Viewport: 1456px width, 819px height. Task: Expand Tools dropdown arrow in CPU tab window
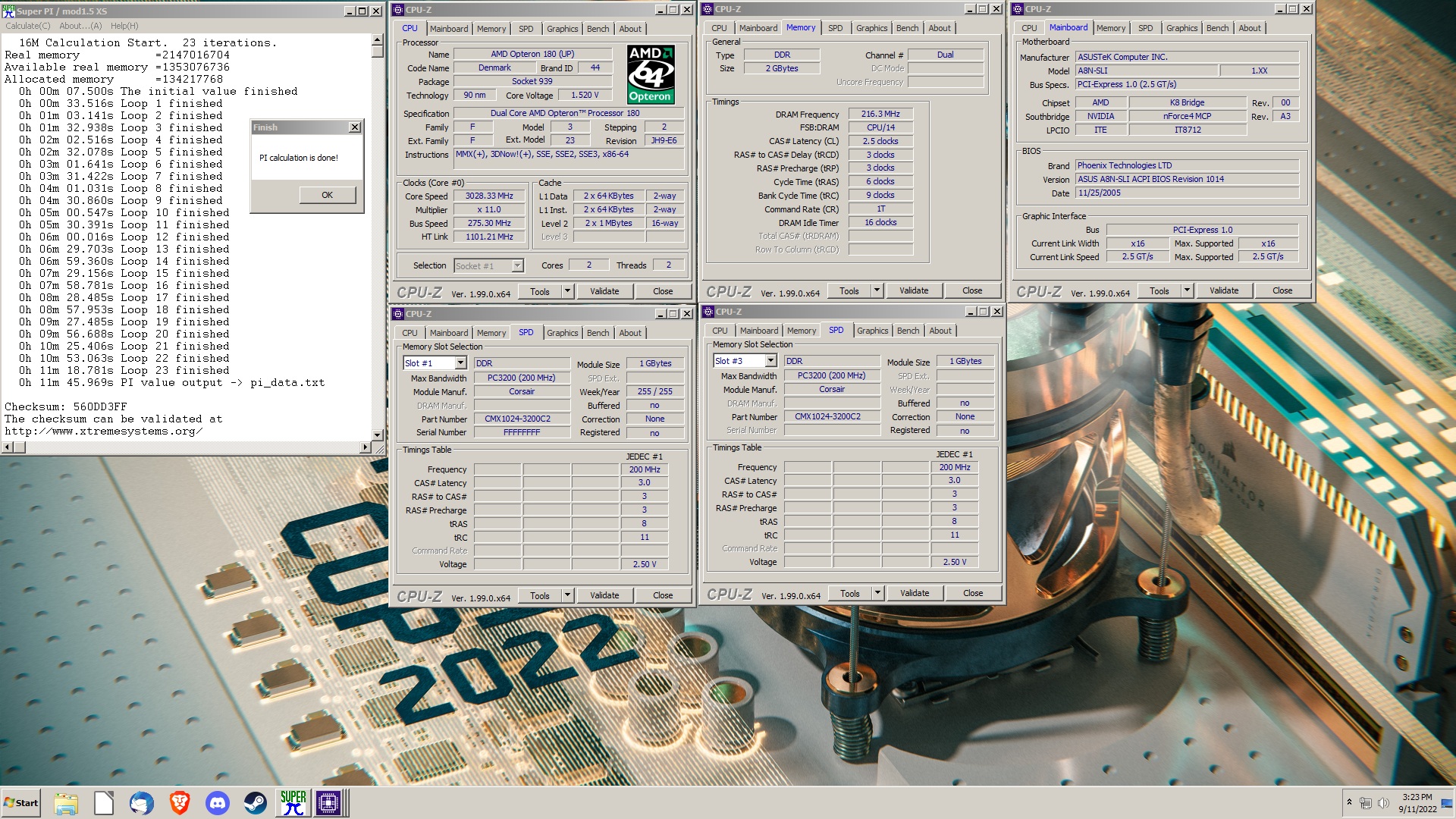point(566,291)
